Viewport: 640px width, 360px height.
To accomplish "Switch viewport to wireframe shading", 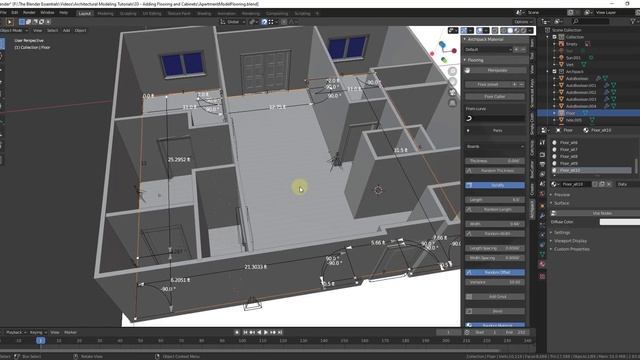I will (503, 30).
